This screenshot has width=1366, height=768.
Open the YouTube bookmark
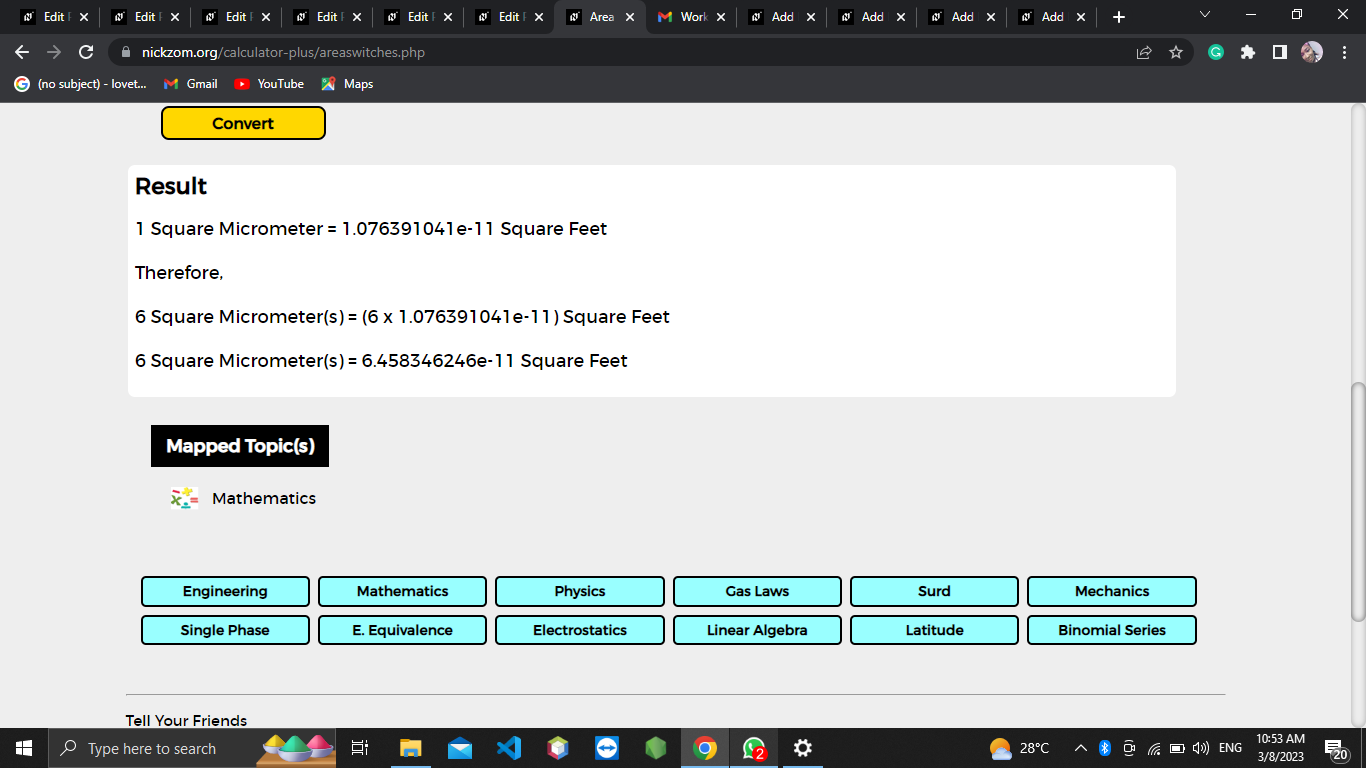pos(269,84)
